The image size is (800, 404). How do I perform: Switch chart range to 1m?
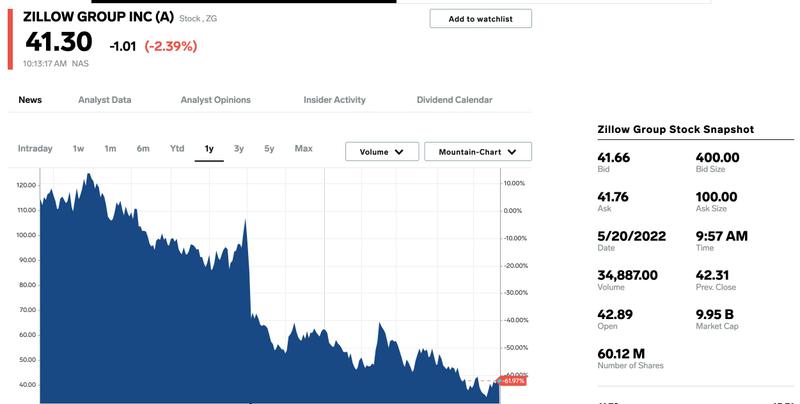(x=110, y=148)
